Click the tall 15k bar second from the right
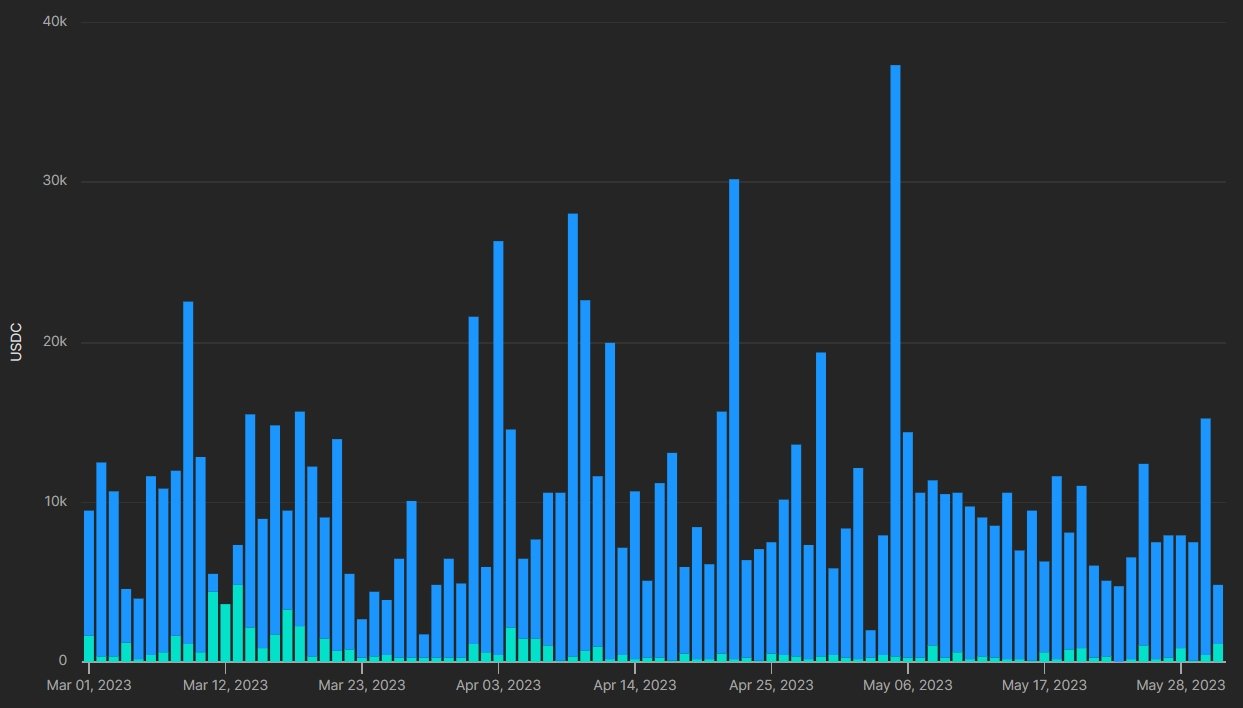The width and height of the screenshot is (1243, 708). [x=1205, y=540]
